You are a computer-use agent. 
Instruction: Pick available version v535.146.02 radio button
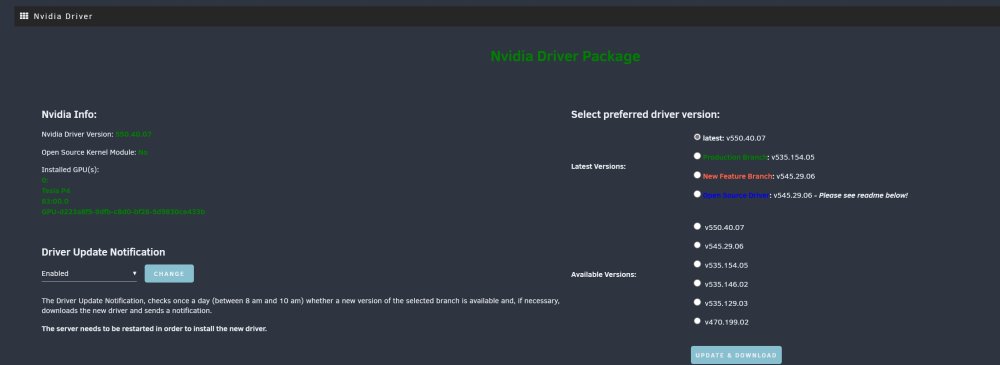[697, 283]
